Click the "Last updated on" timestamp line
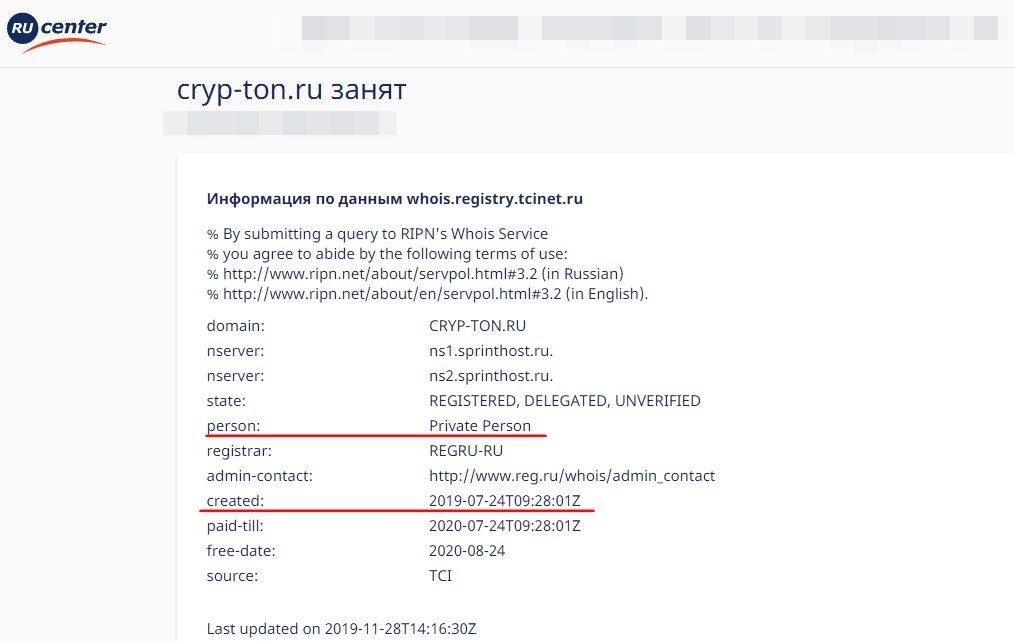Screen dimensions: 1015x641 tap(341, 629)
